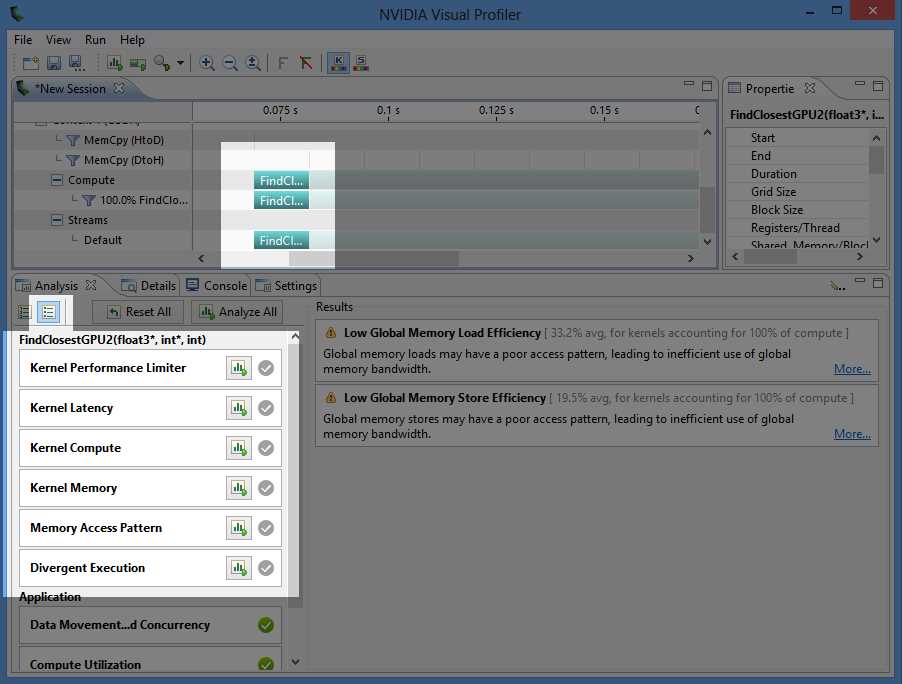Collapse the Streams tree node
The image size is (902, 684).
tap(56, 220)
